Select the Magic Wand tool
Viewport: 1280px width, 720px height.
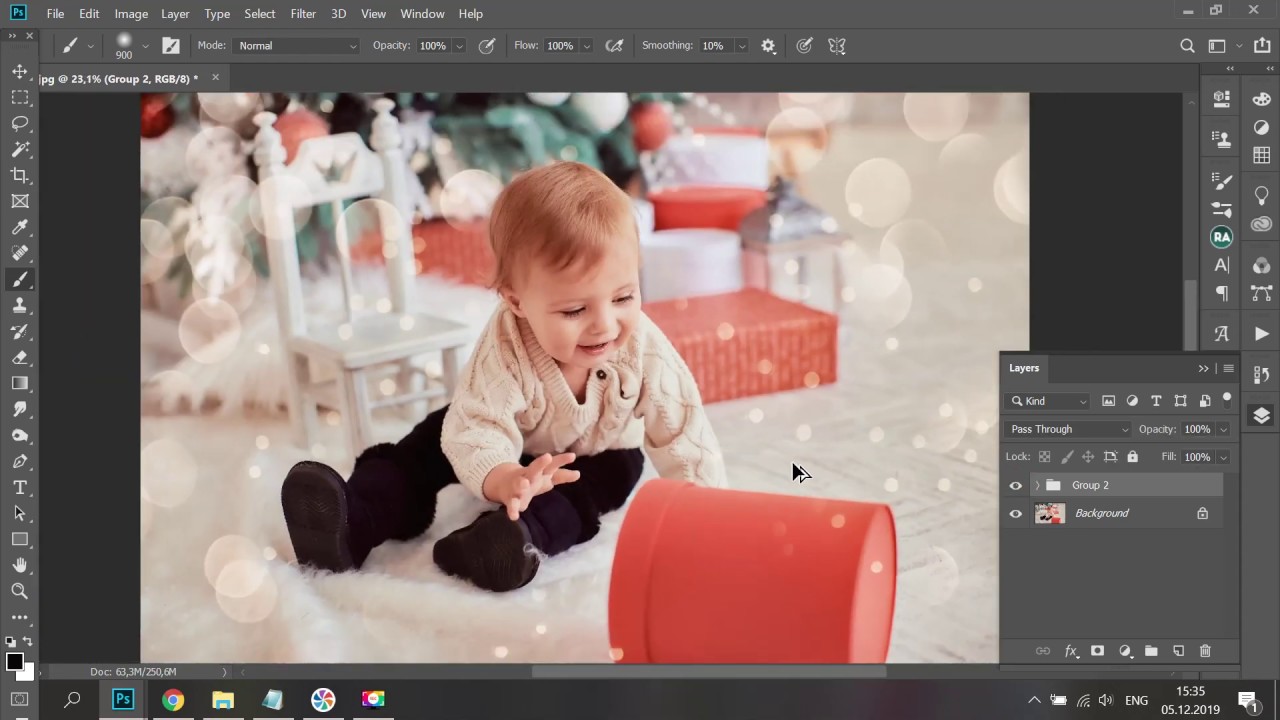19,149
